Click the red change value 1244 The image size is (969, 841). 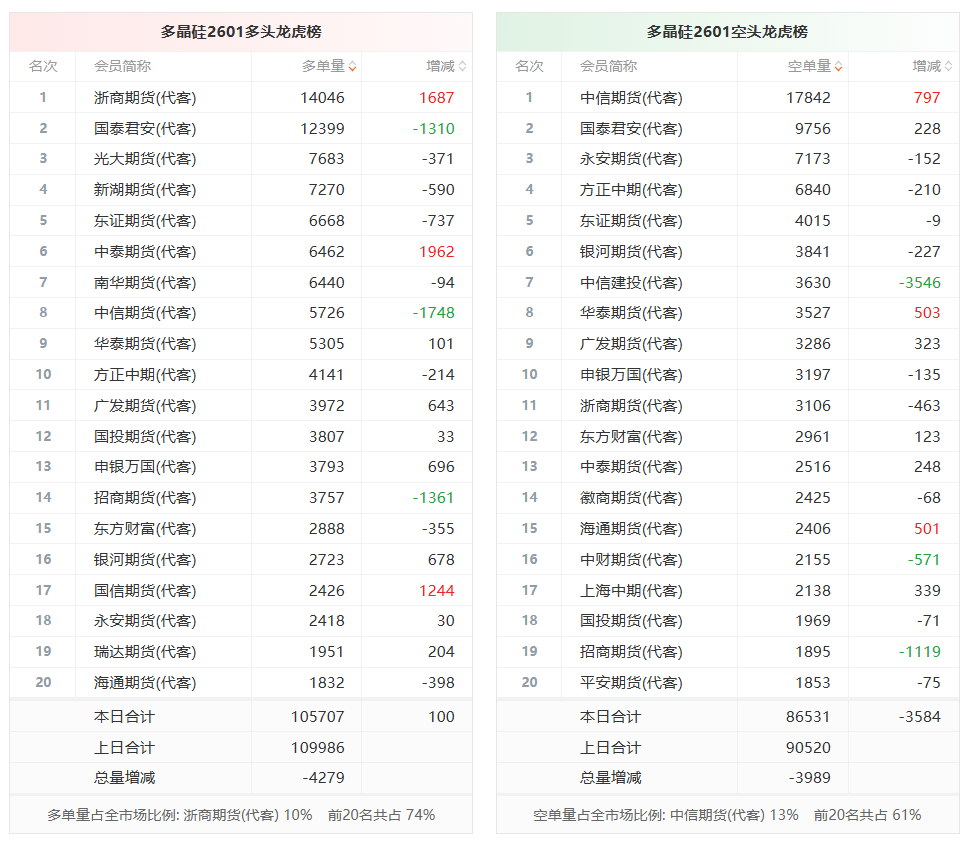pos(436,591)
